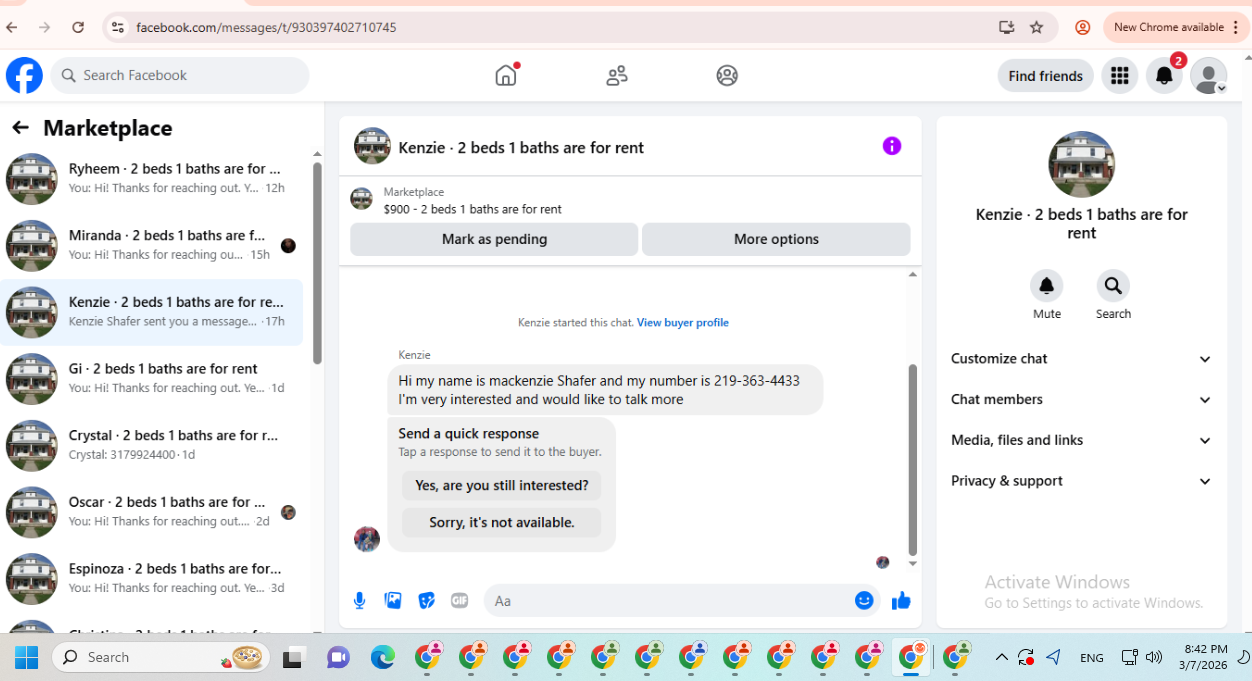Screen dimensions: 1252x681
Task: Click the Find friends button
Action: [1045, 75]
